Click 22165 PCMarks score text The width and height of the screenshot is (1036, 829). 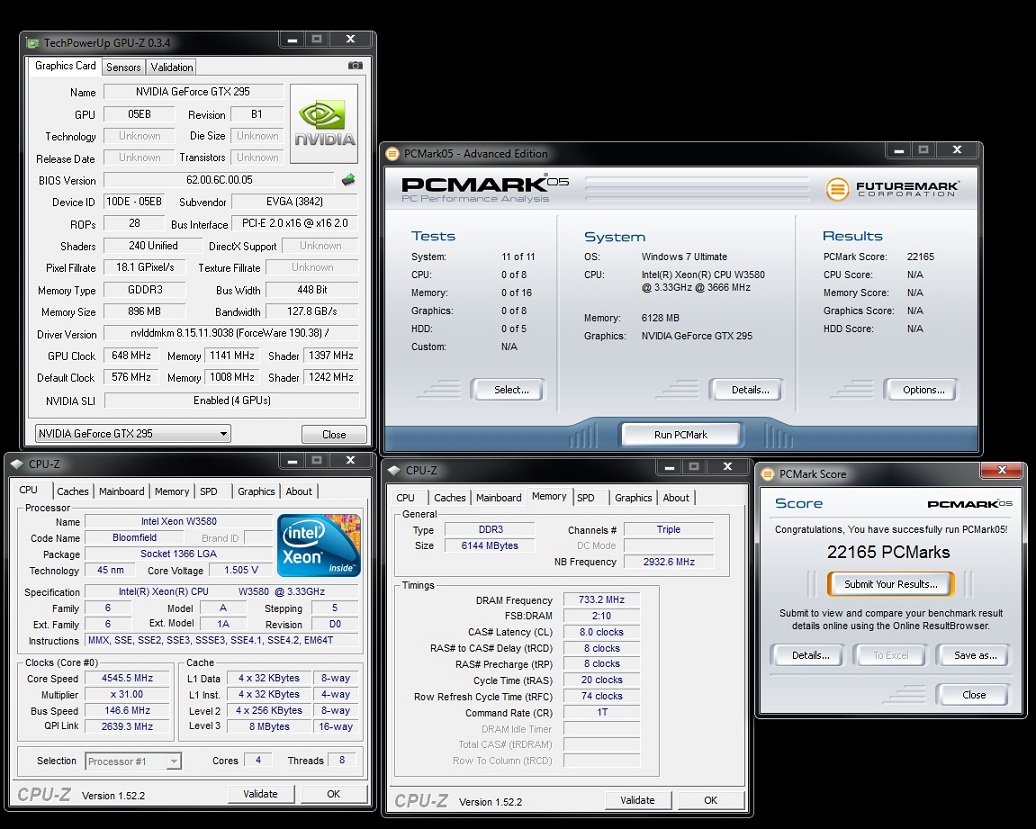click(x=888, y=552)
